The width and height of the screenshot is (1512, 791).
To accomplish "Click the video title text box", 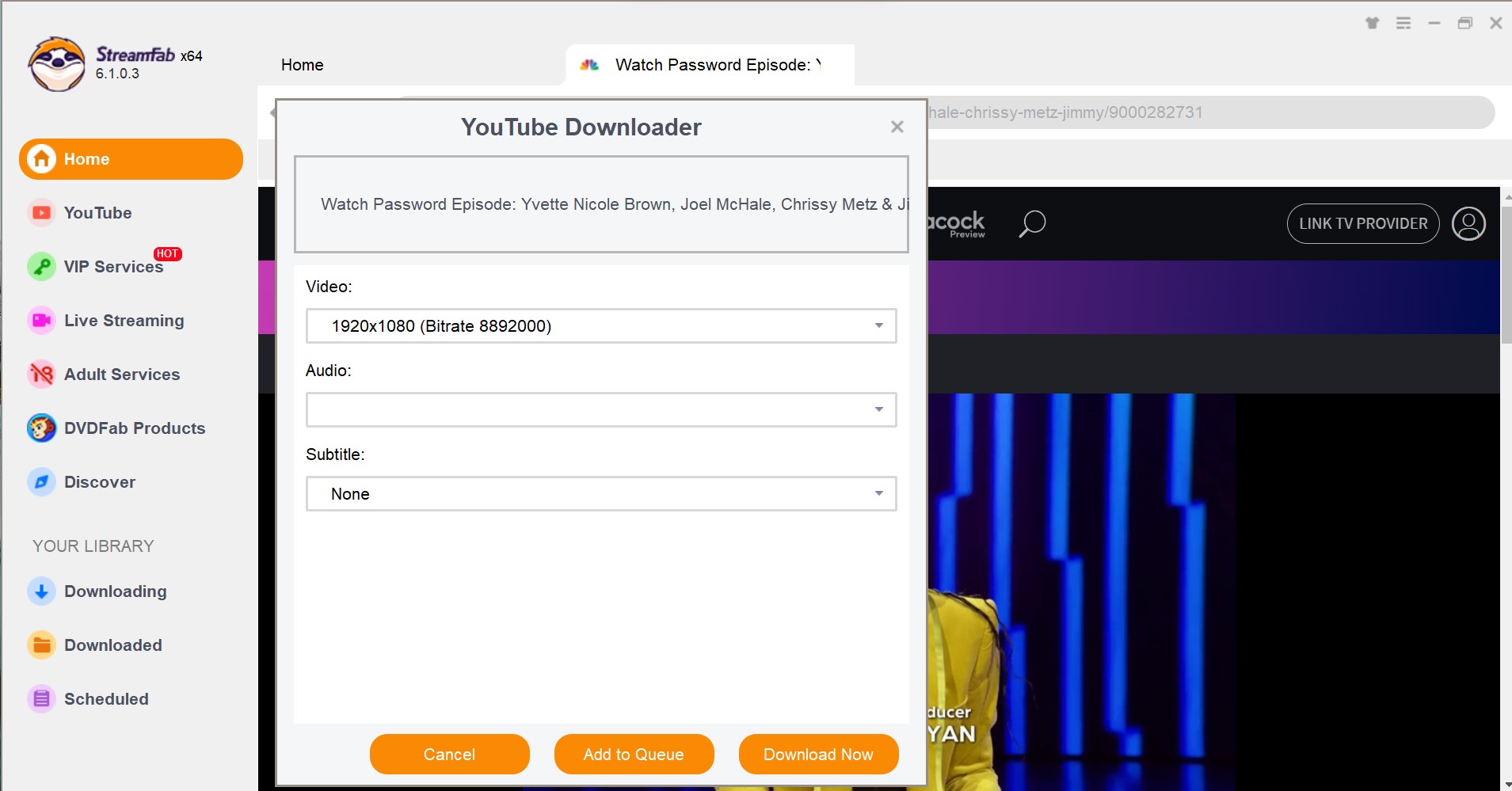I will click(601, 204).
